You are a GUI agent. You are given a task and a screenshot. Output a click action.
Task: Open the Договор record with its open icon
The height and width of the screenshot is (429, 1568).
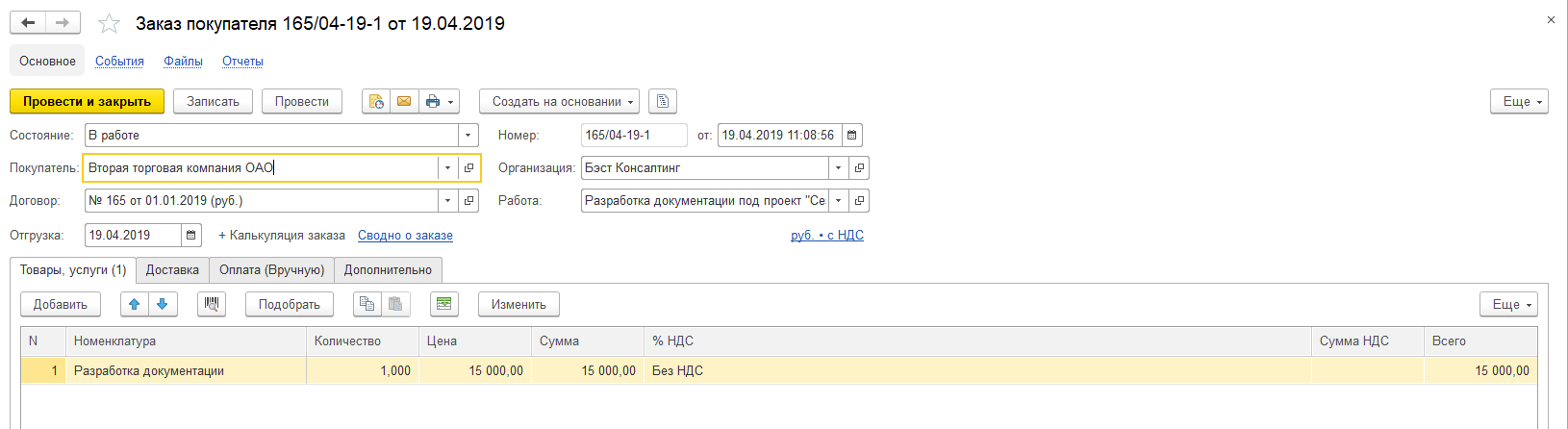(x=468, y=200)
